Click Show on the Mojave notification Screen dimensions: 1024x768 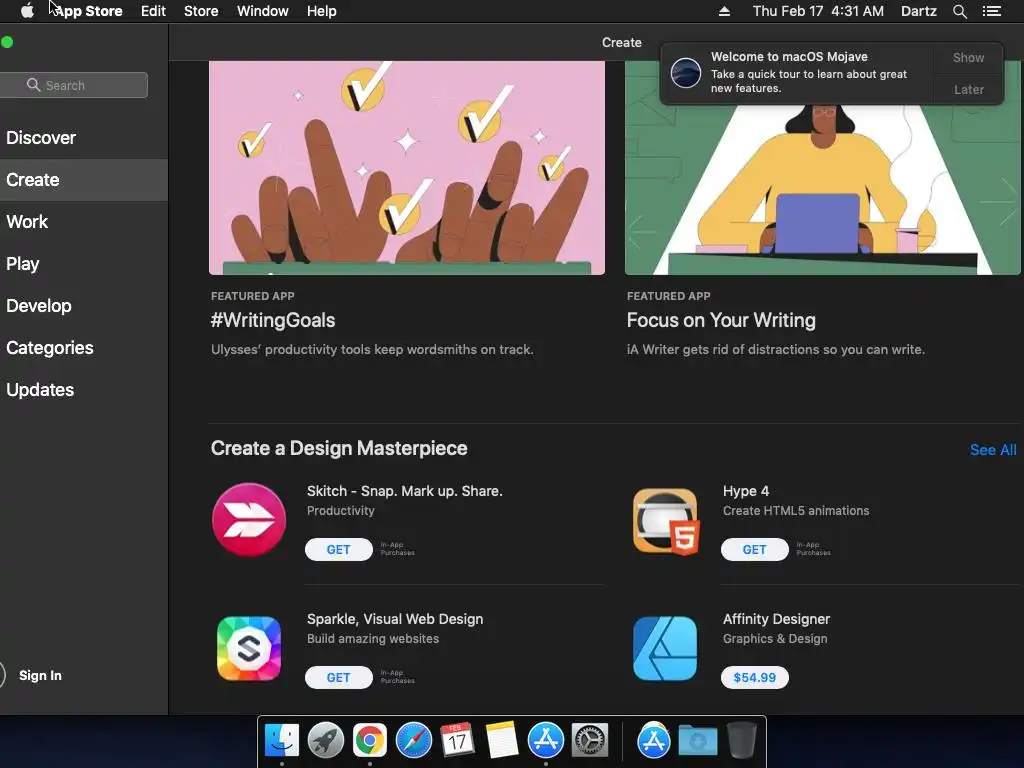point(968,57)
